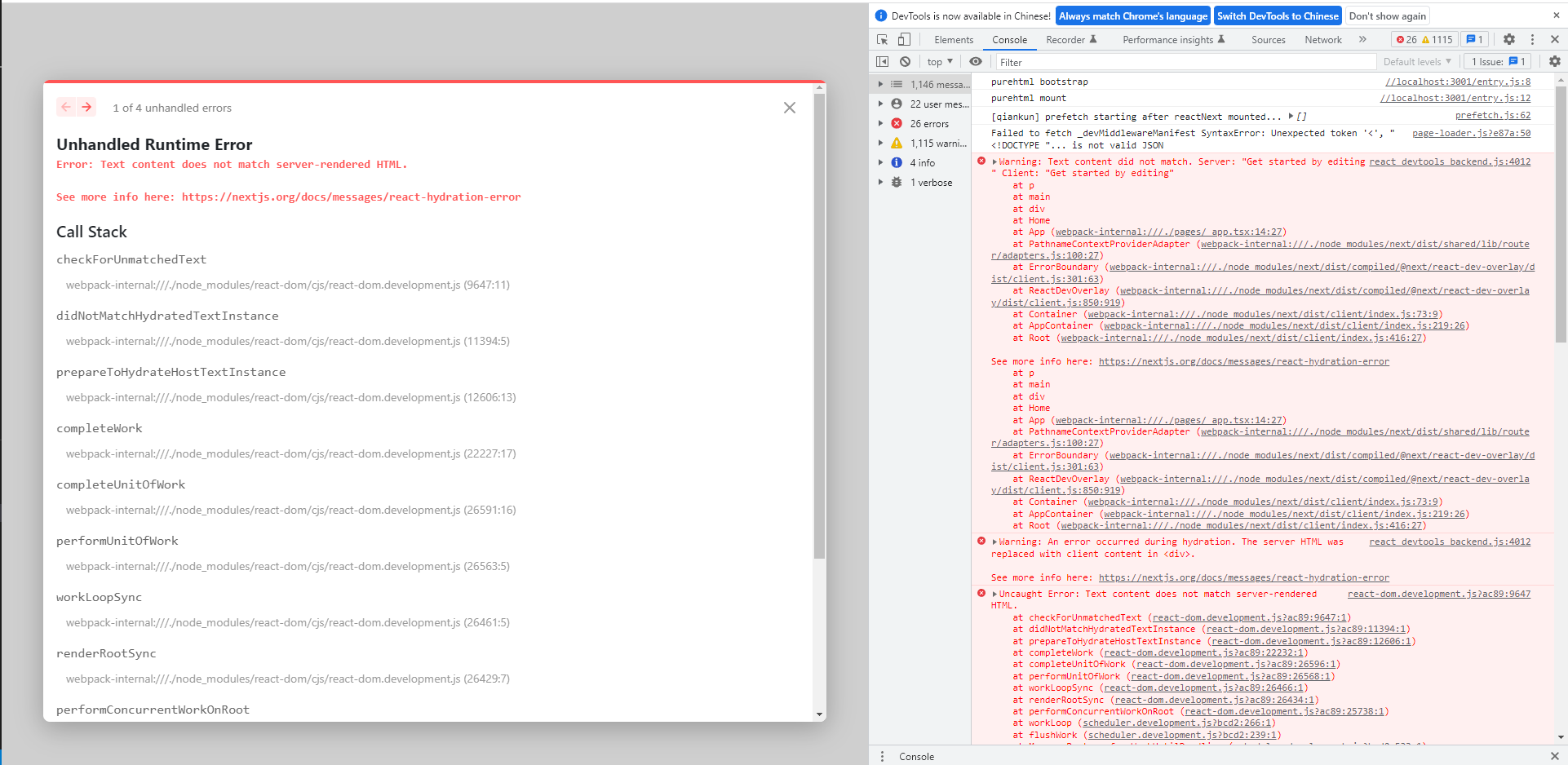Collapse the 'Text content did not match' warning entry

click(x=994, y=161)
